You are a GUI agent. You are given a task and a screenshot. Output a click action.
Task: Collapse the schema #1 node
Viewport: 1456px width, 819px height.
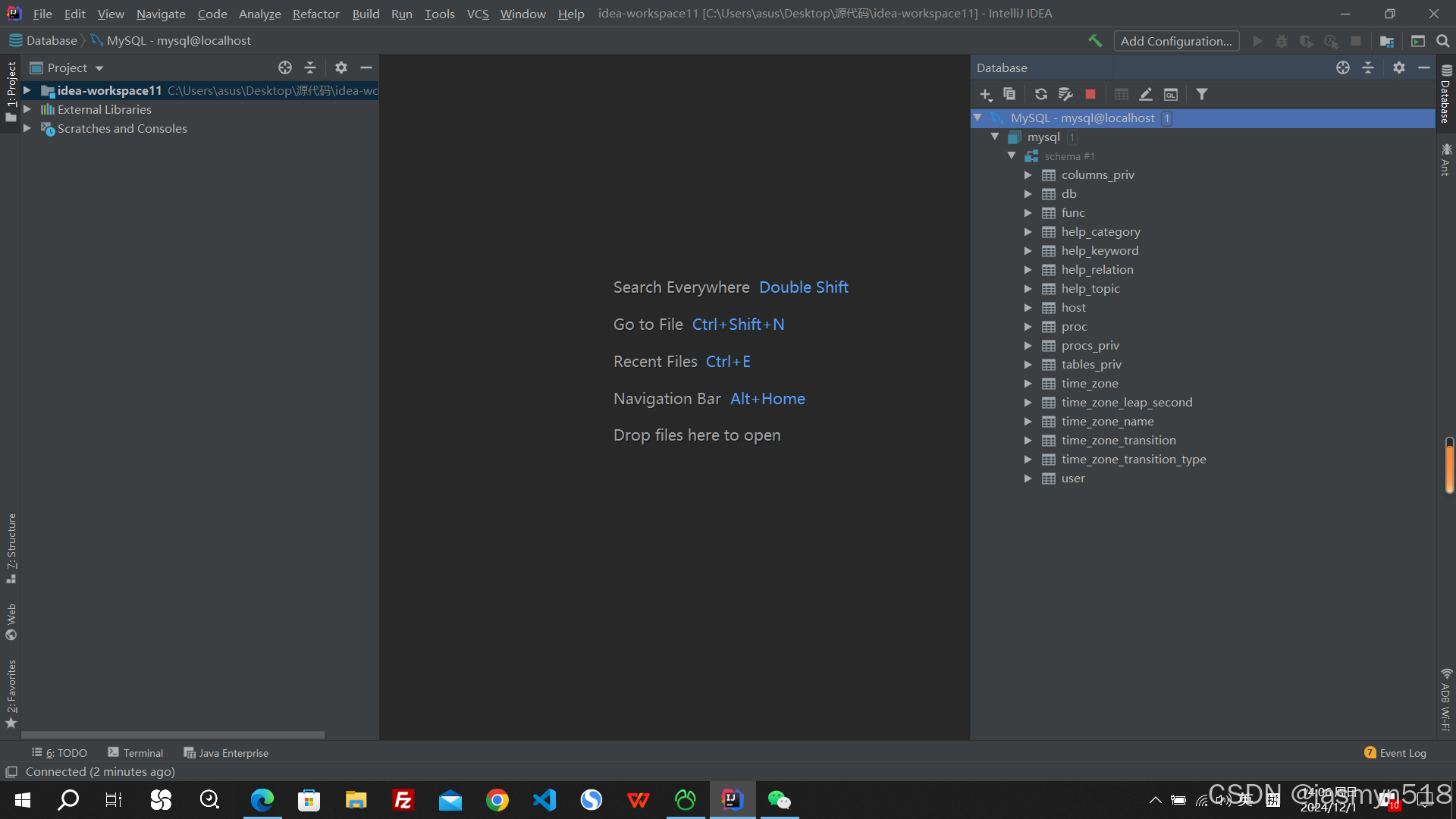1011,156
